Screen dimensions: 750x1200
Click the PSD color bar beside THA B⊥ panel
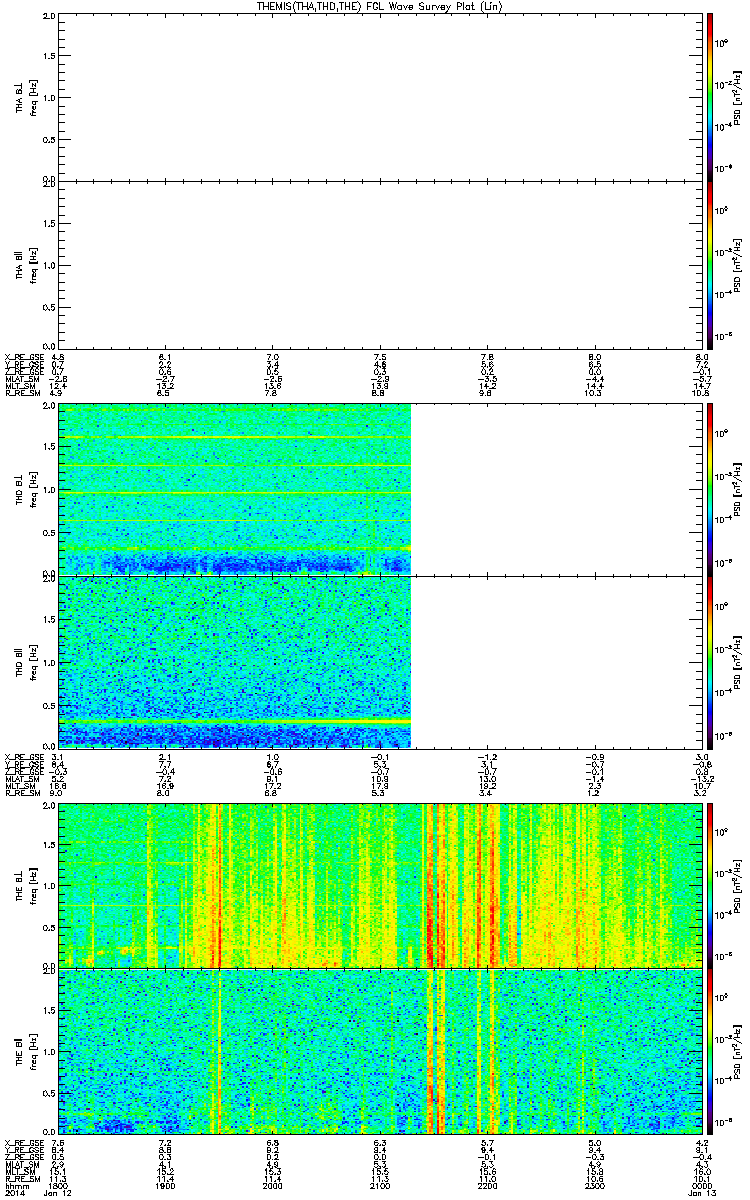pos(710,97)
